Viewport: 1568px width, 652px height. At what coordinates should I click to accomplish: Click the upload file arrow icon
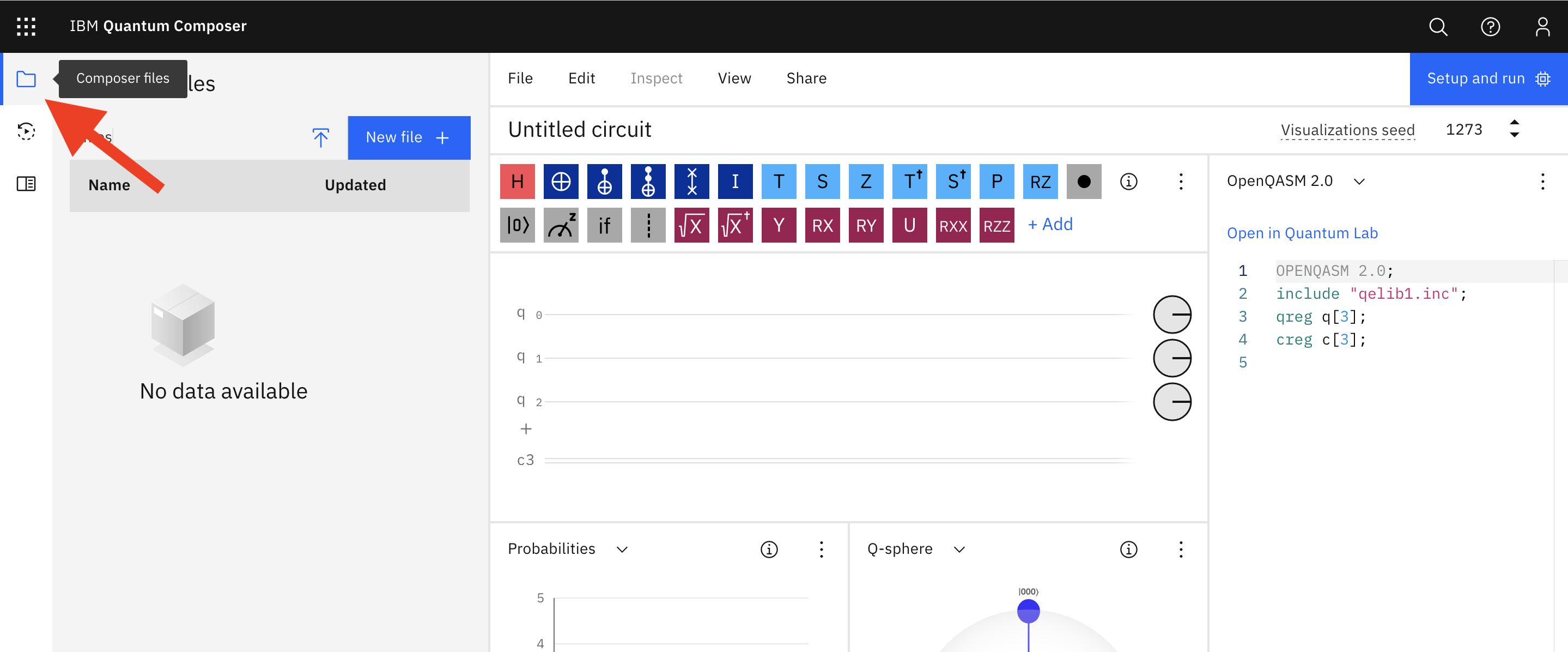click(x=321, y=138)
